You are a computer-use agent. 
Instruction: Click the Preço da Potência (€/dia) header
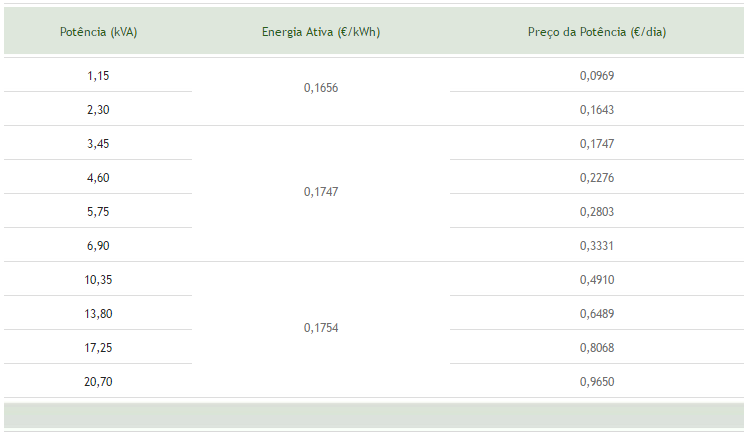[597, 32]
